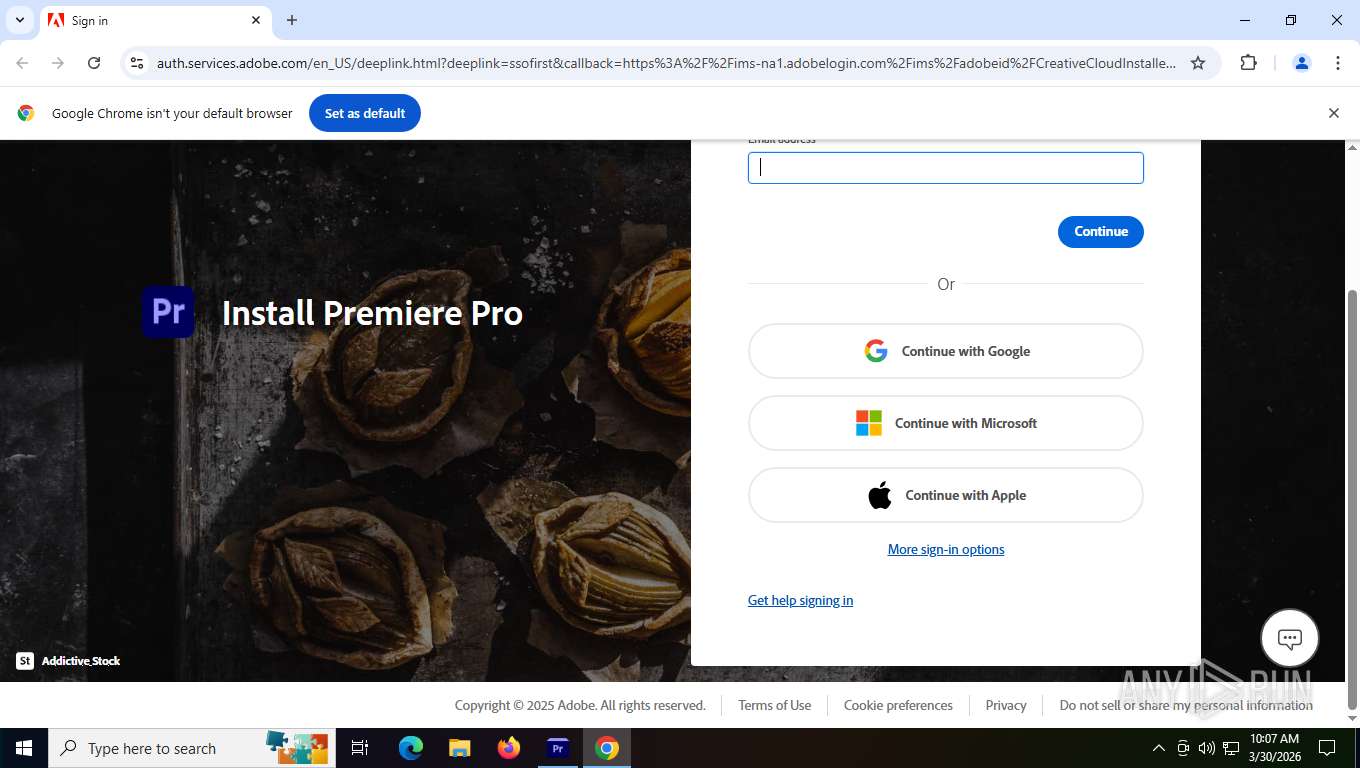
Task: Select Google Chrome taskbar icon
Action: pyautogui.click(x=607, y=748)
